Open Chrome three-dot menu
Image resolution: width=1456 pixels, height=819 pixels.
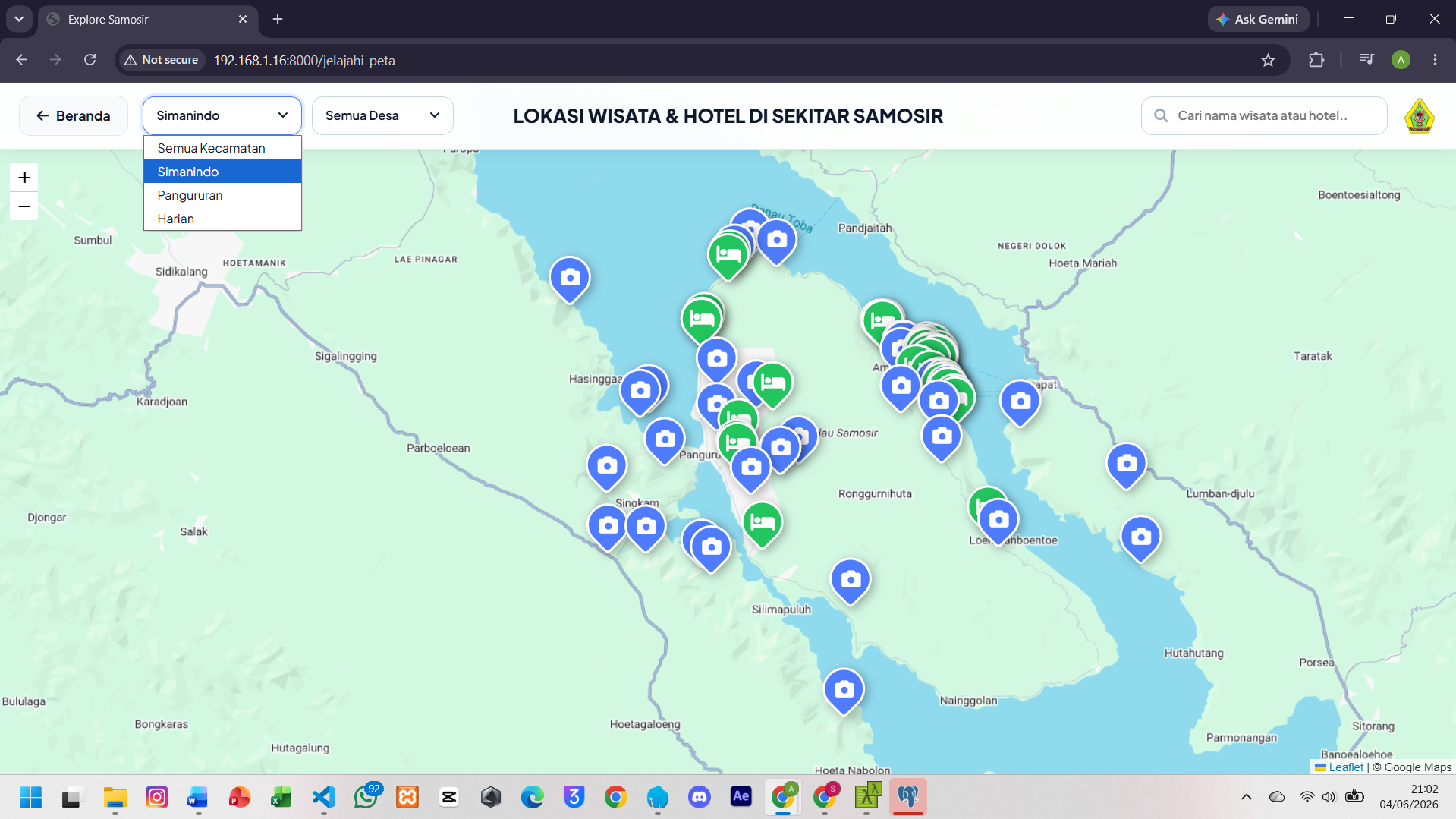coord(1435,60)
